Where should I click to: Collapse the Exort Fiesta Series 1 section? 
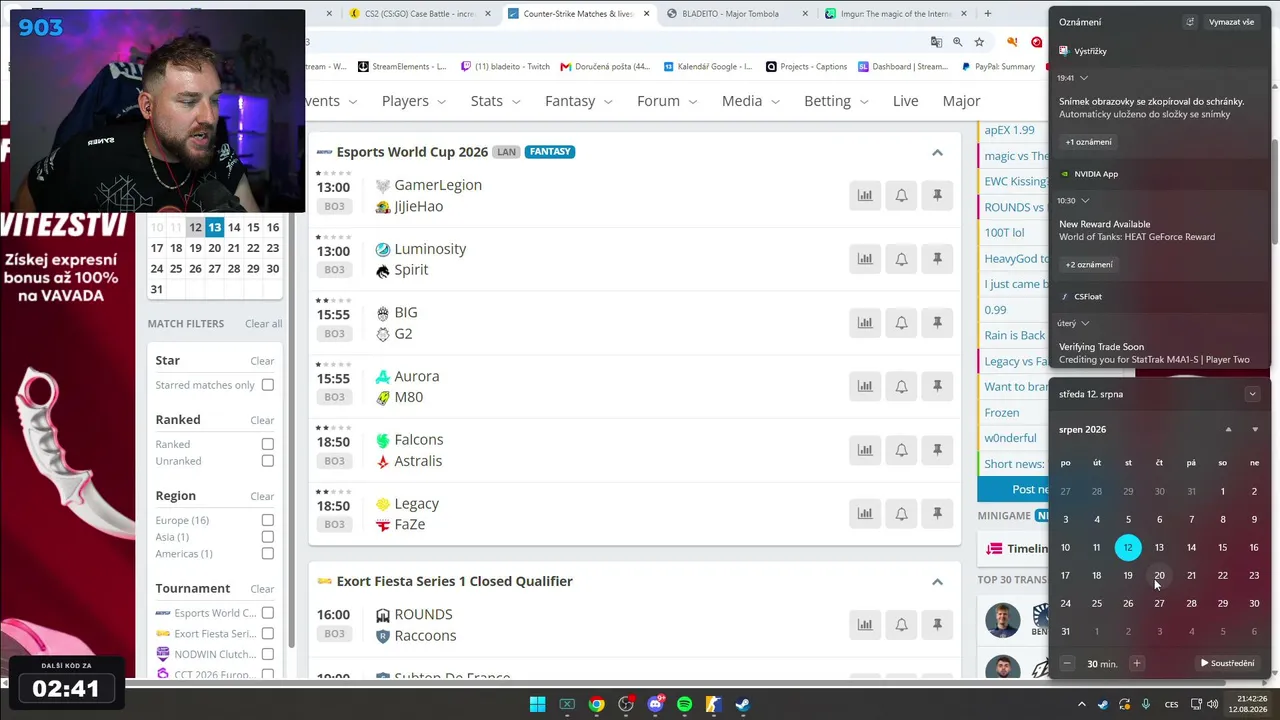[x=937, y=581]
